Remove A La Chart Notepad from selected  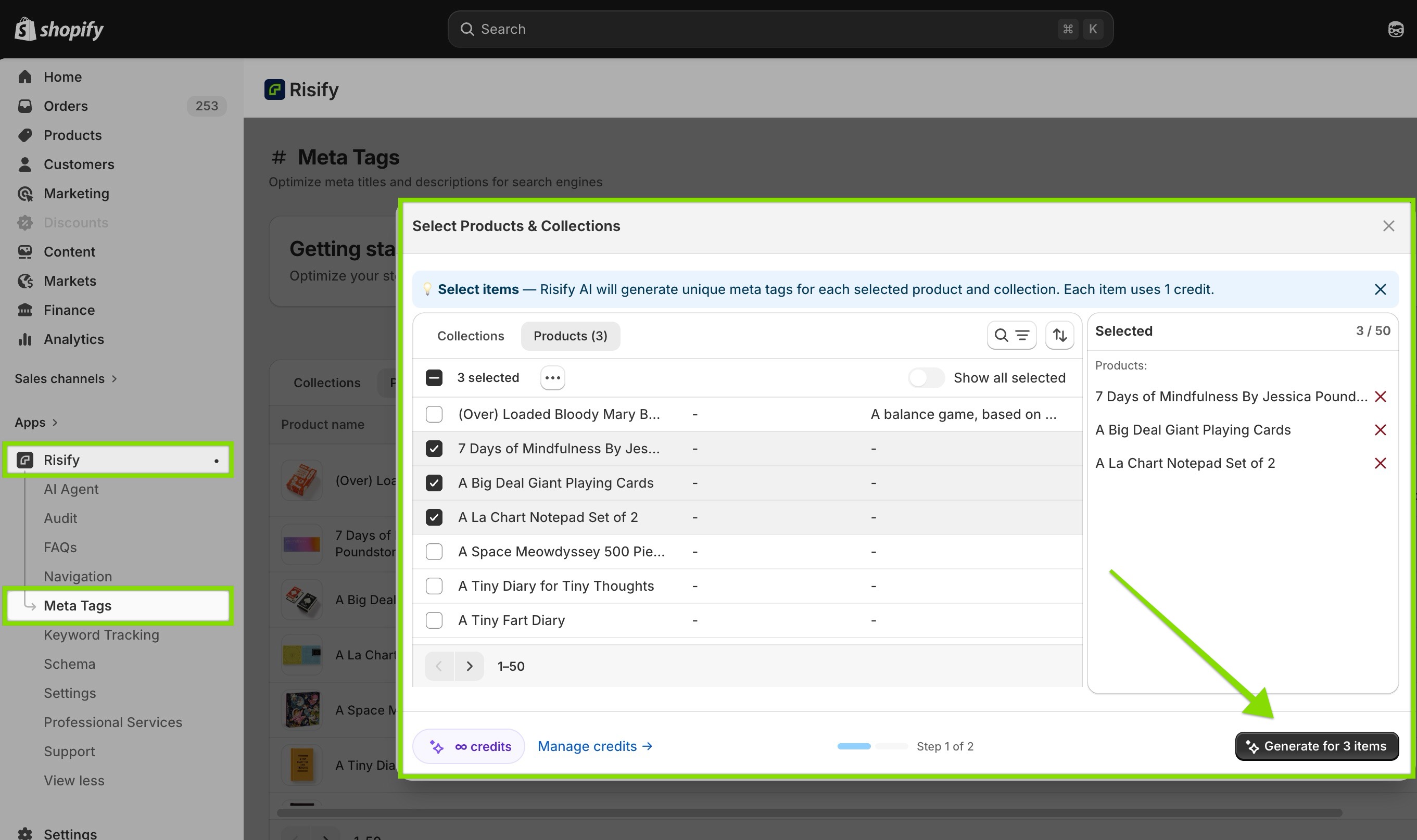1380,464
